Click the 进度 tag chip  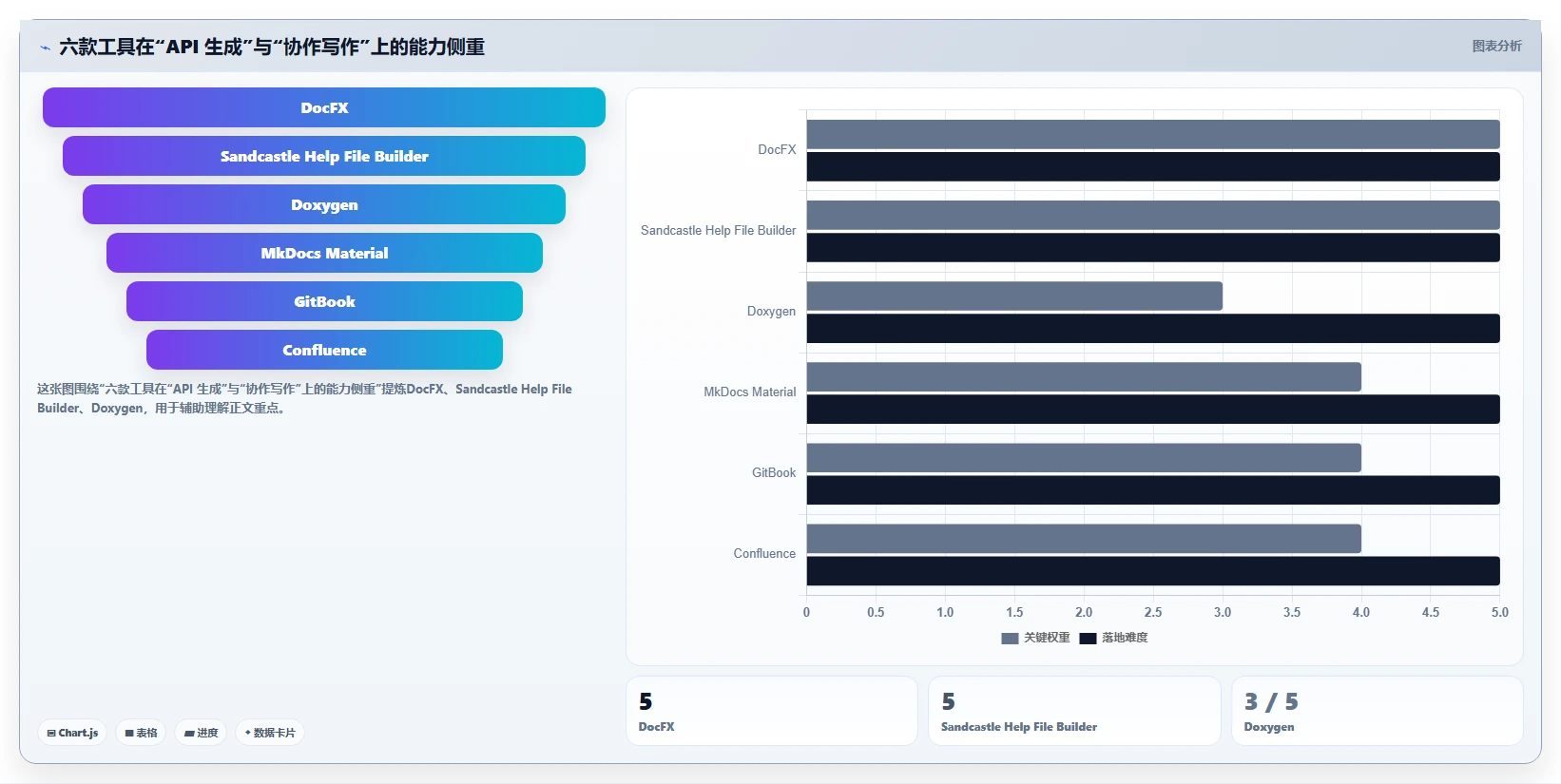201,733
